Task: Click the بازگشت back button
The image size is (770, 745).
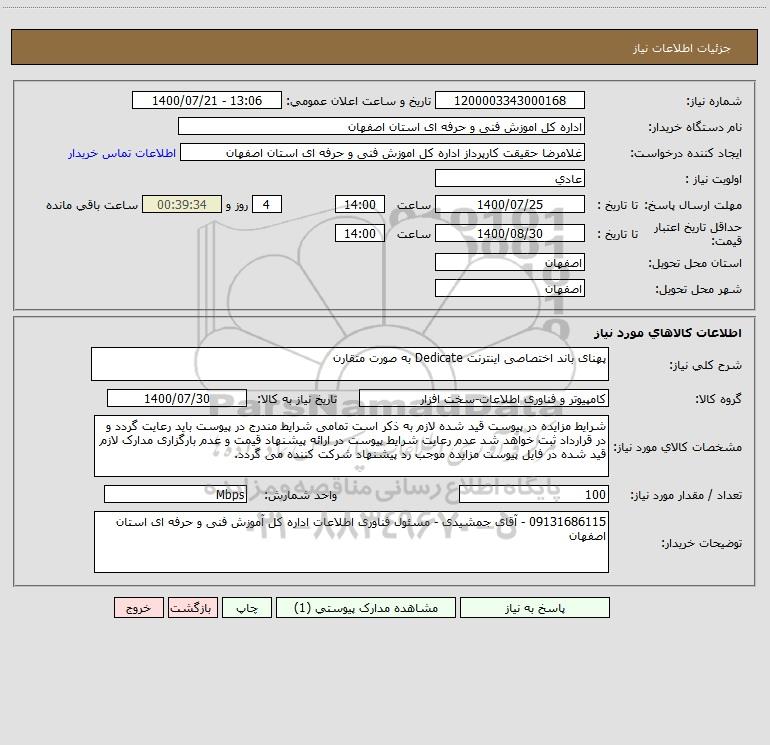Action: pyautogui.click(x=193, y=608)
